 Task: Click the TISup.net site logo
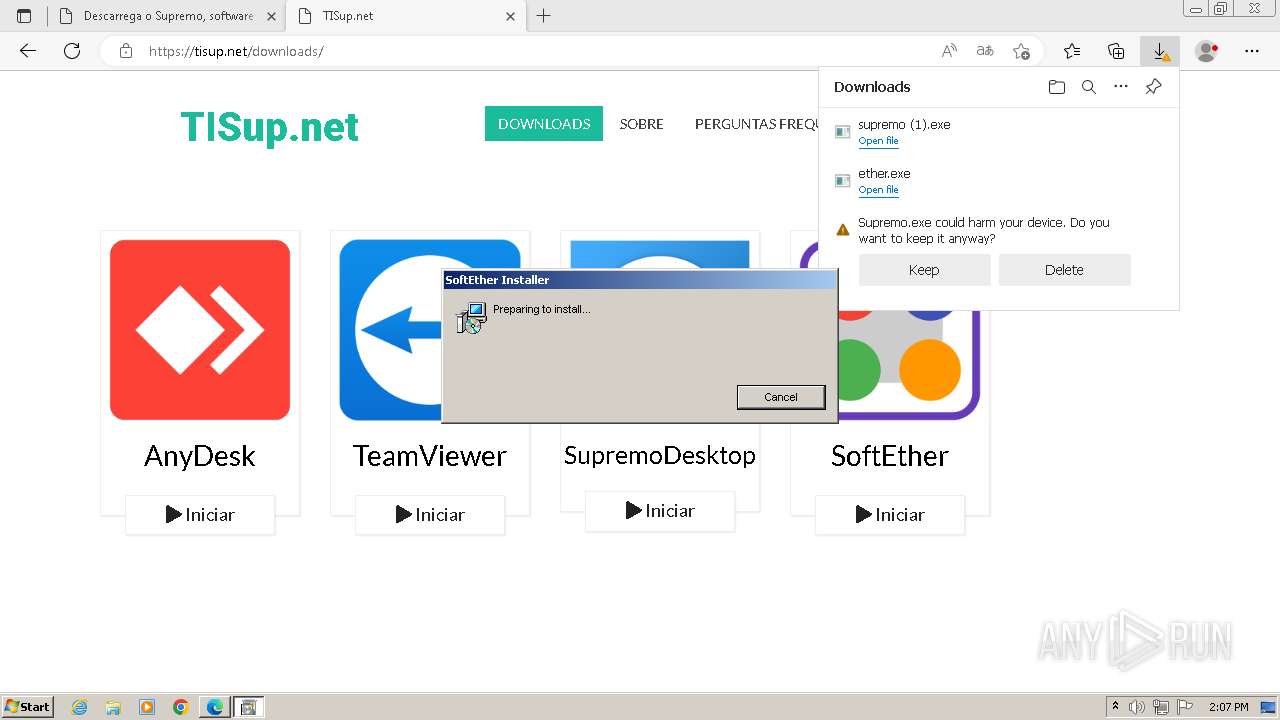[x=269, y=127]
